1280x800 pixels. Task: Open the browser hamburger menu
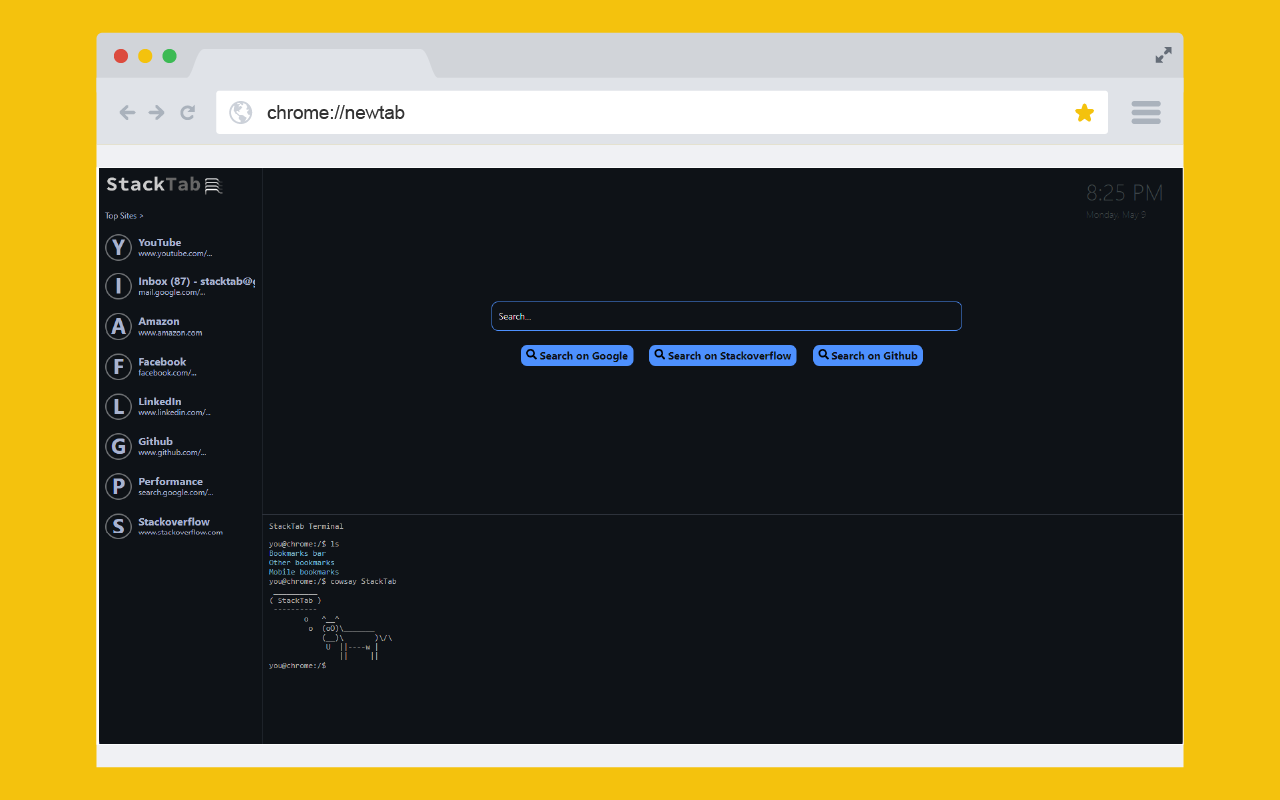click(x=1146, y=113)
